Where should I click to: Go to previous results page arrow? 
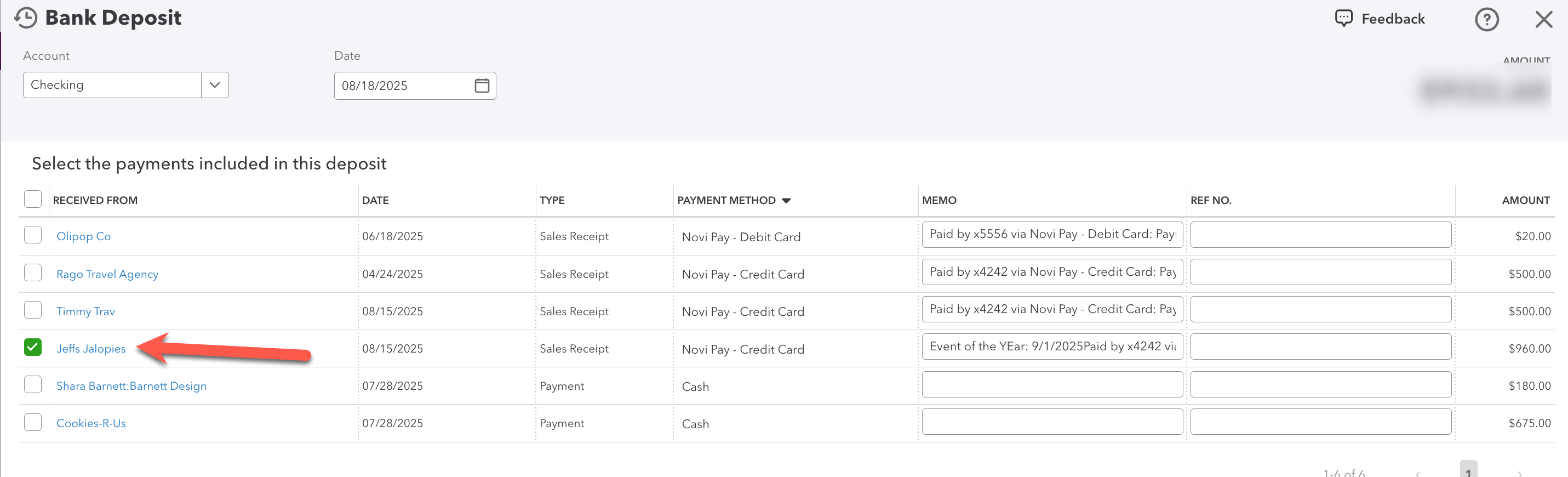tap(1418, 473)
